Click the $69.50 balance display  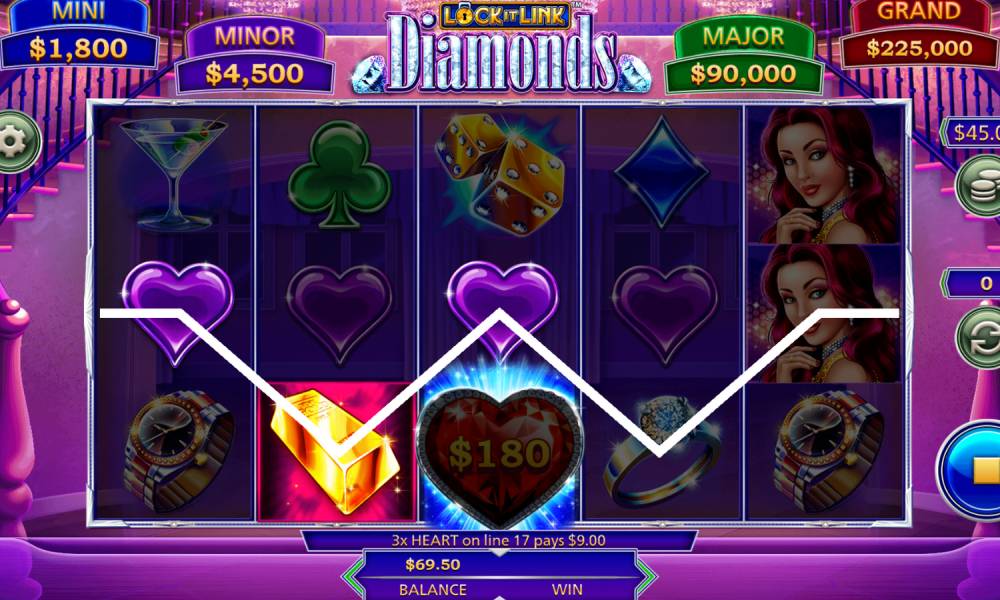pyautogui.click(x=432, y=565)
